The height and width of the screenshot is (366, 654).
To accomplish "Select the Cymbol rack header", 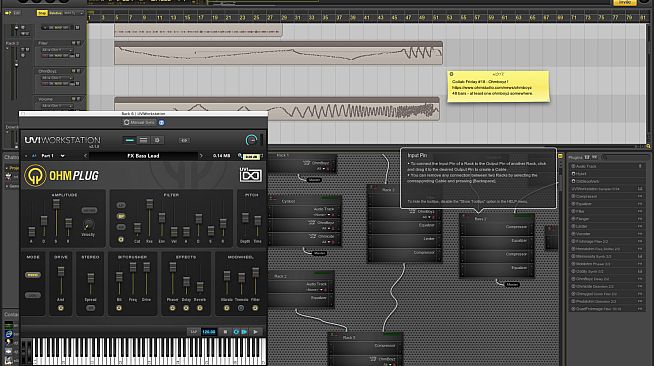I will (x=306, y=201).
